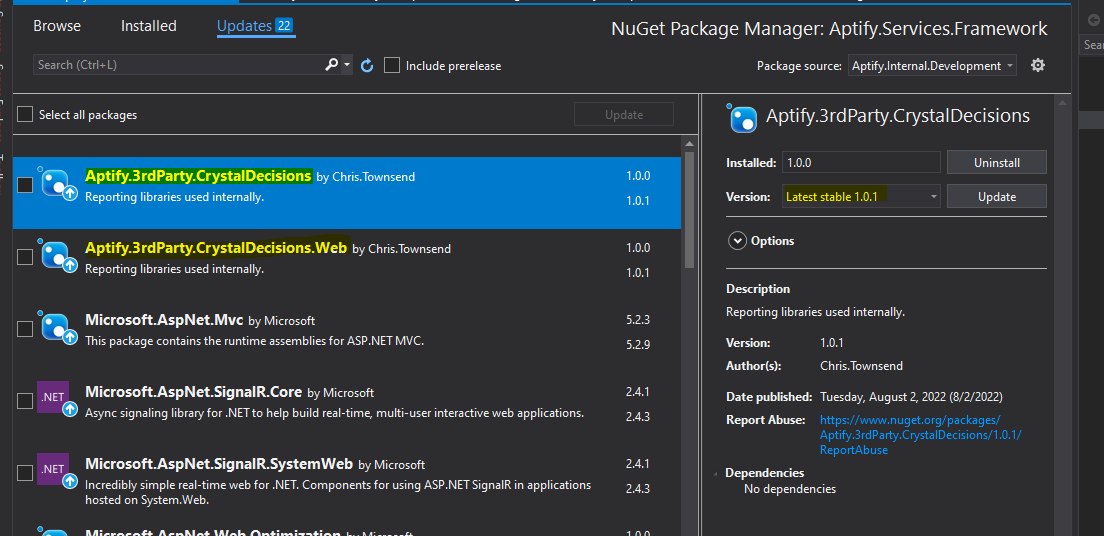Switch to Installed tab
The image size is (1104, 536).
(149, 26)
